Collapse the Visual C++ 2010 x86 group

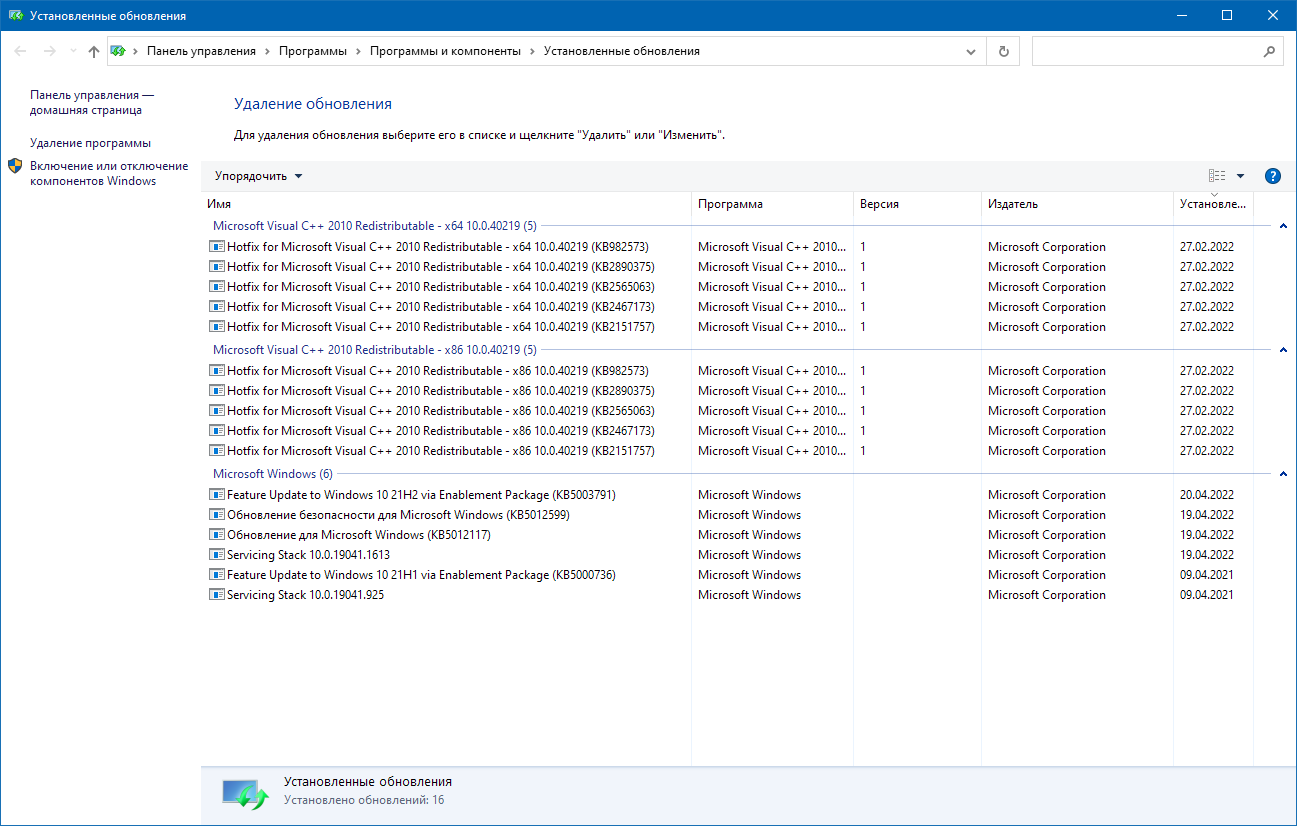1283,350
